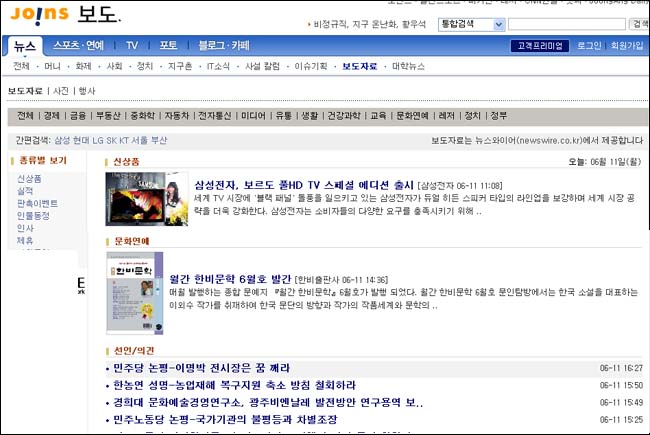Open the 판촉이벤트 sidebar category

click(x=37, y=204)
